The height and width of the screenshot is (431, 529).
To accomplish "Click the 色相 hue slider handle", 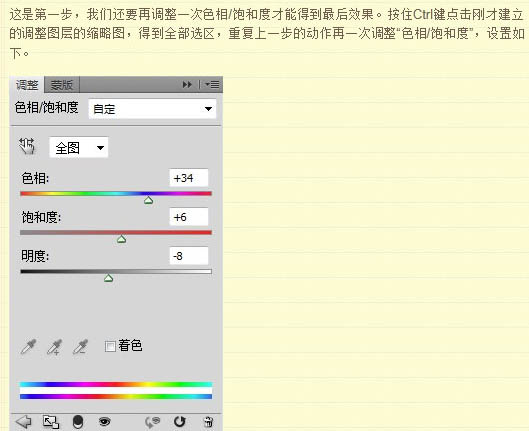I will click(x=148, y=201).
